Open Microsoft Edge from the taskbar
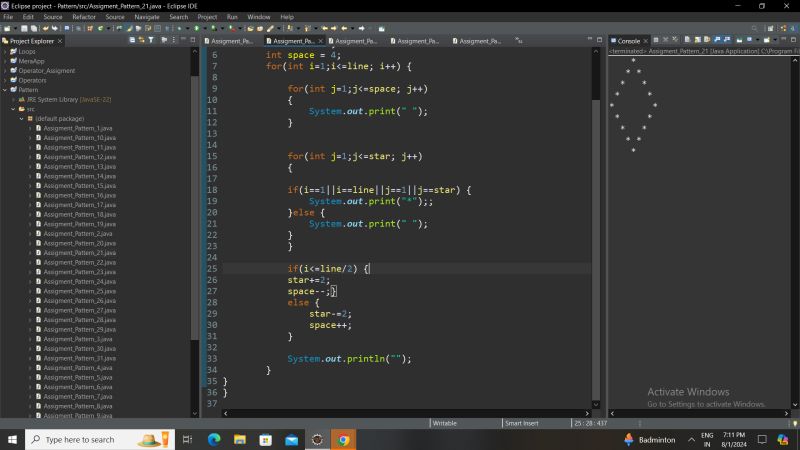800x450 pixels. pos(214,439)
